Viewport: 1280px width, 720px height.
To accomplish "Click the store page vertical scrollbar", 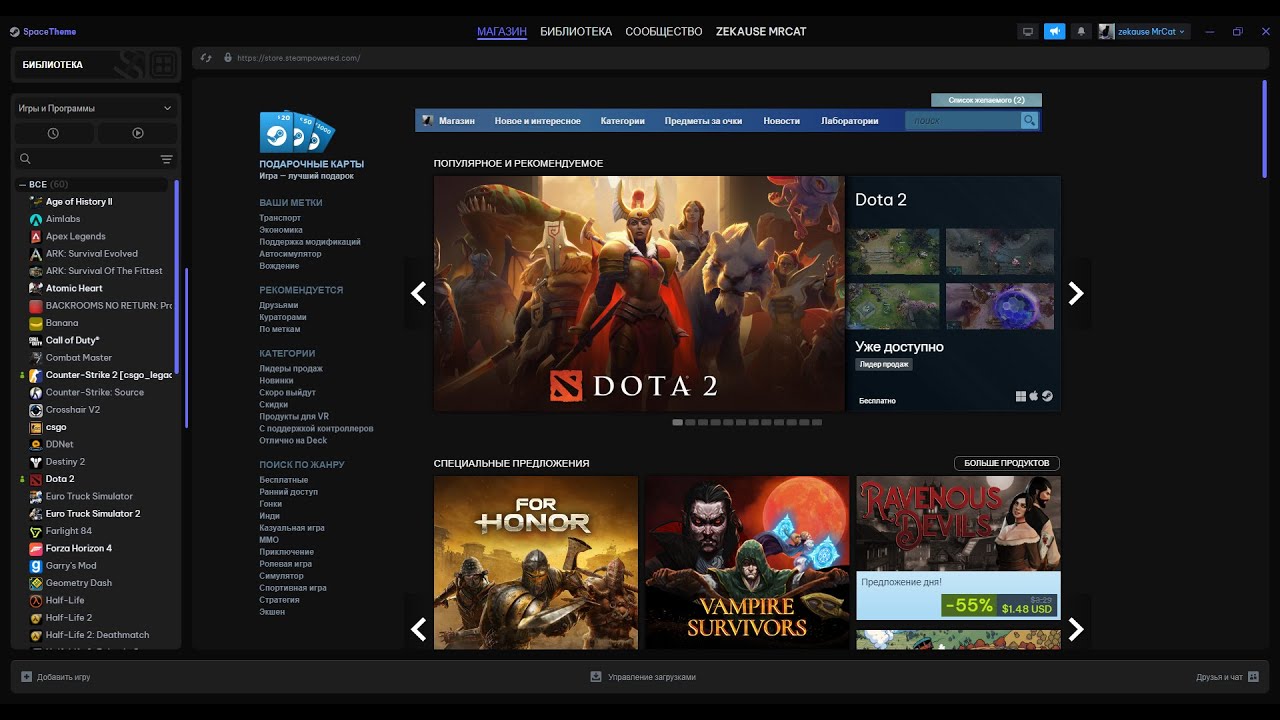I will click(x=1265, y=130).
